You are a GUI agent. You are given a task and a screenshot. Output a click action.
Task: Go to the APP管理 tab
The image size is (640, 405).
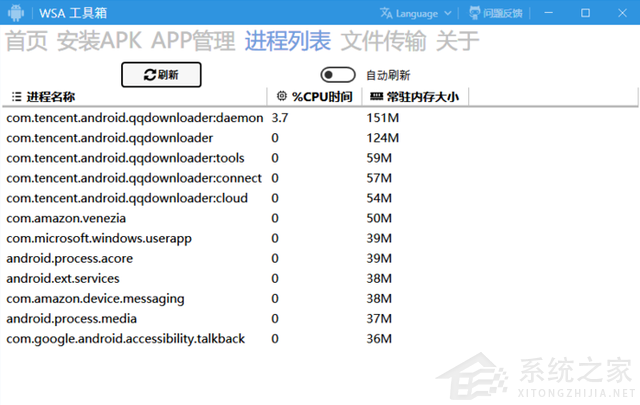click(193, 42)
